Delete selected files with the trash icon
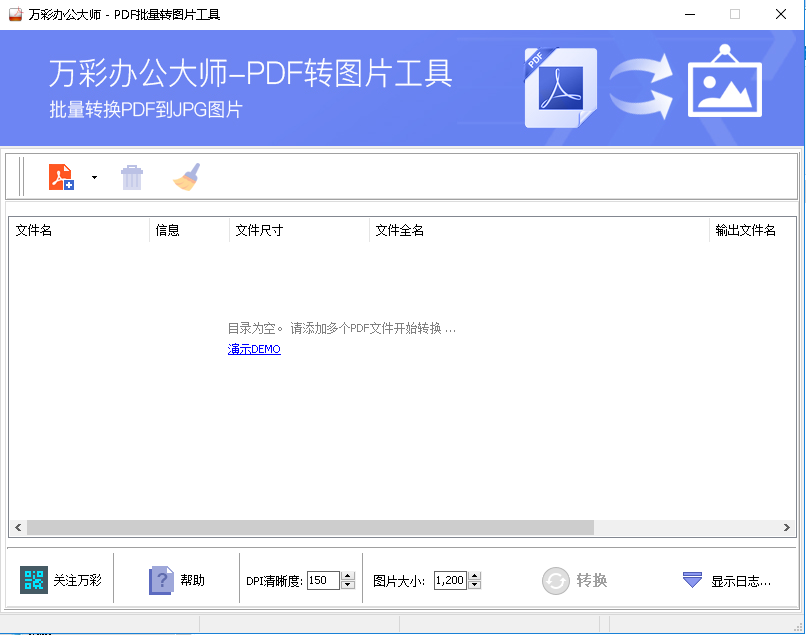Viewport: 806px width, 635px height. point(131,176)
